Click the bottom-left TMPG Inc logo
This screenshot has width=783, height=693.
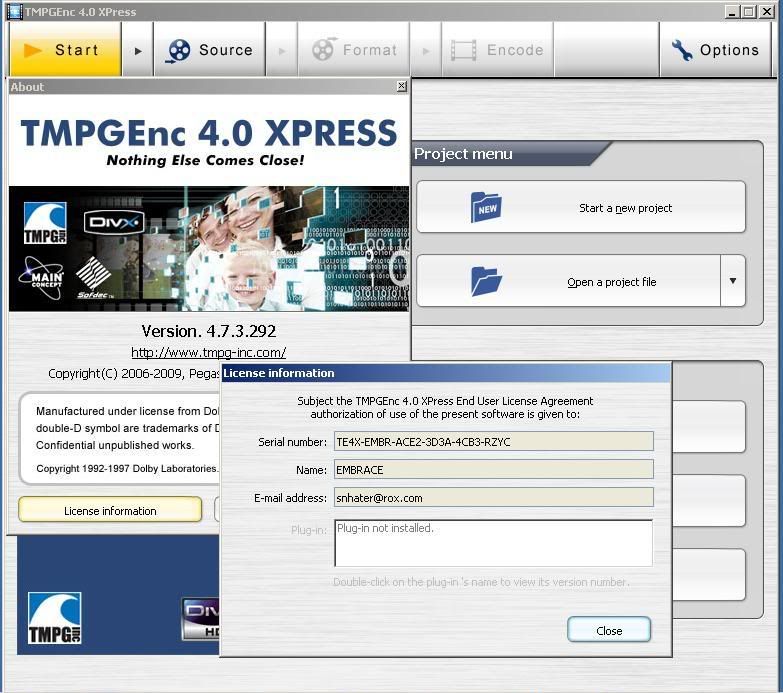coord(54,617)
